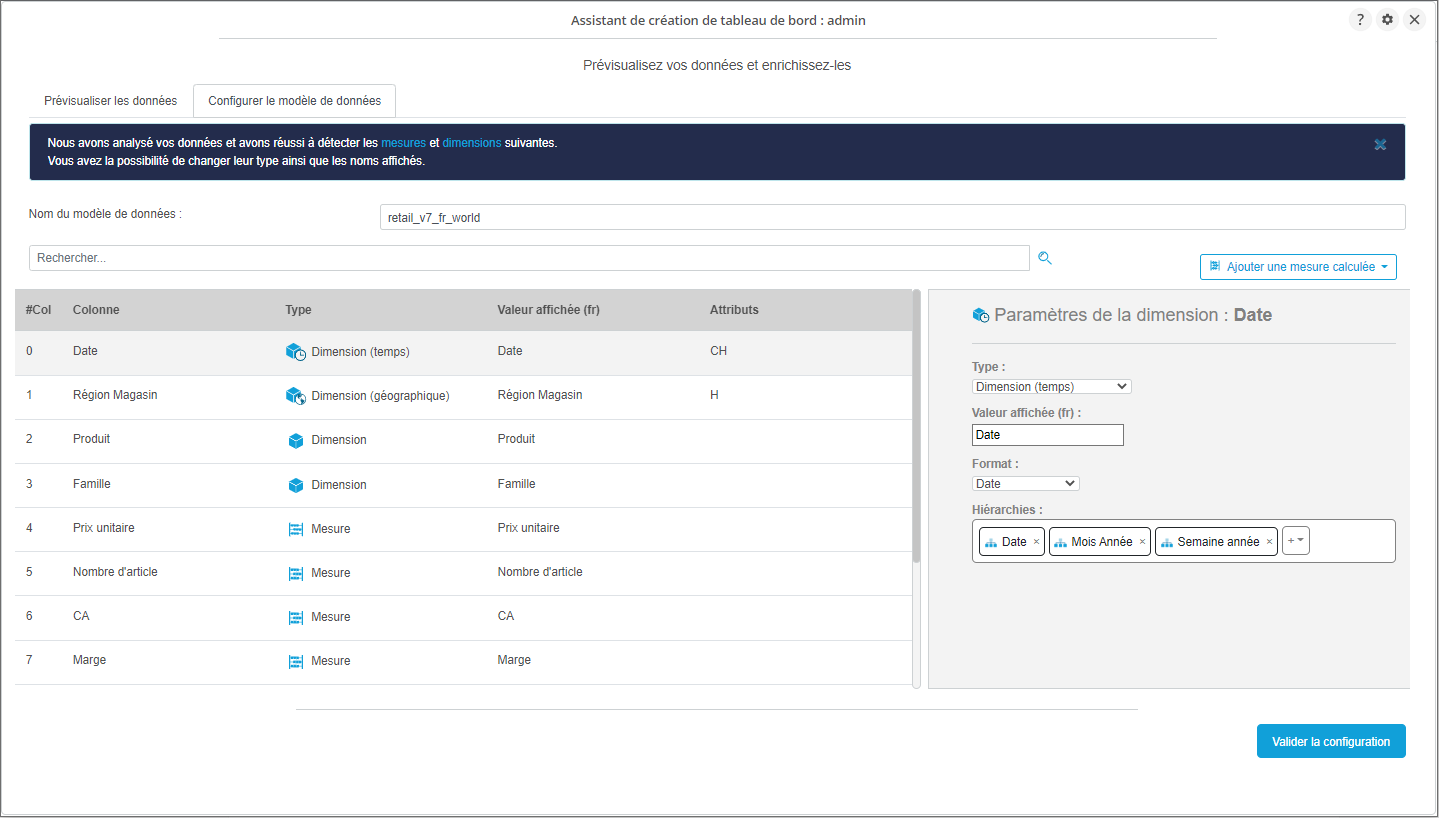
Task: Open Ajouter une mesure calculée dropdown
Action: [x=1298, y=267]
